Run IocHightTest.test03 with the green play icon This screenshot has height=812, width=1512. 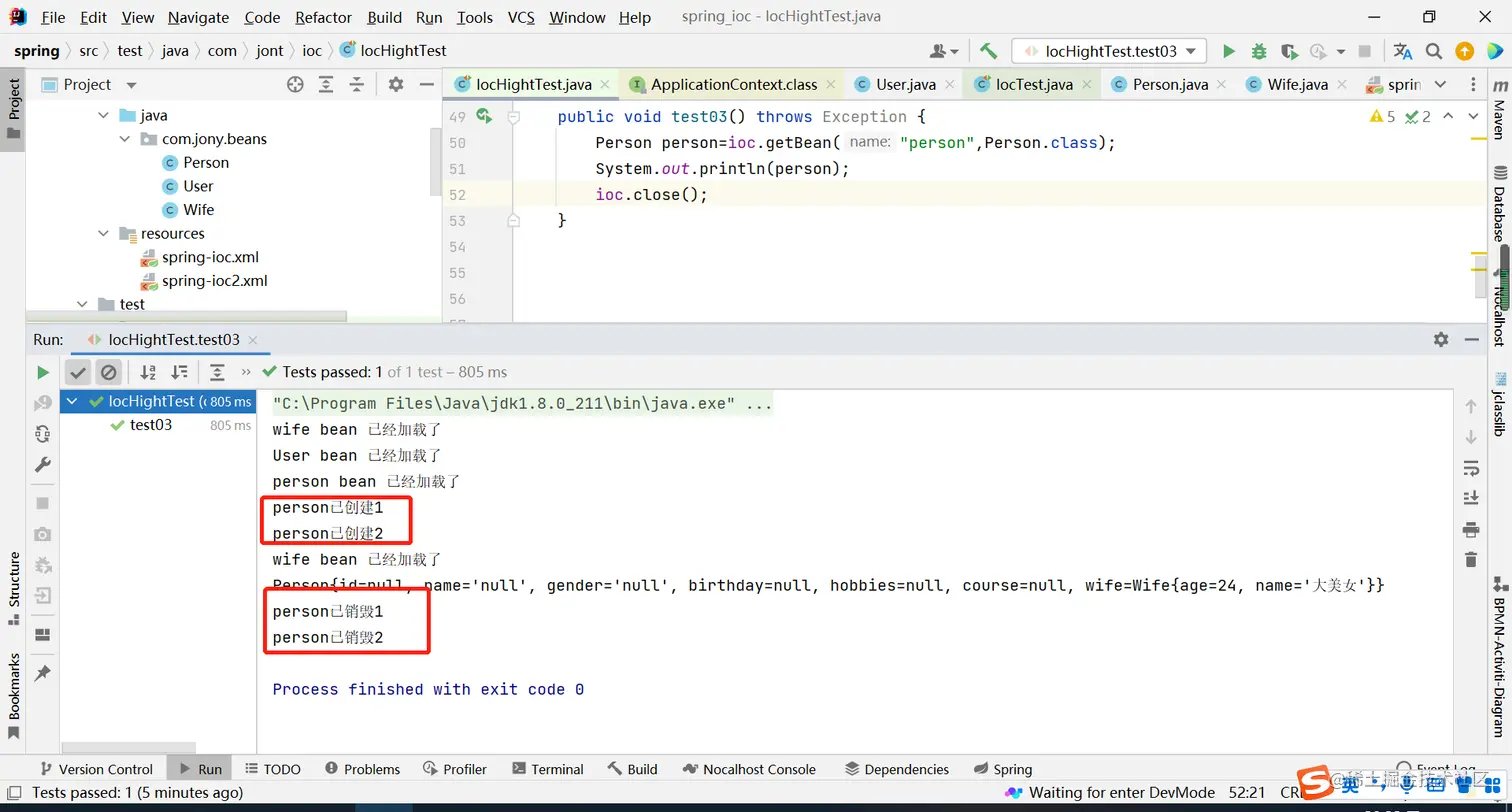click(1229, 51)
